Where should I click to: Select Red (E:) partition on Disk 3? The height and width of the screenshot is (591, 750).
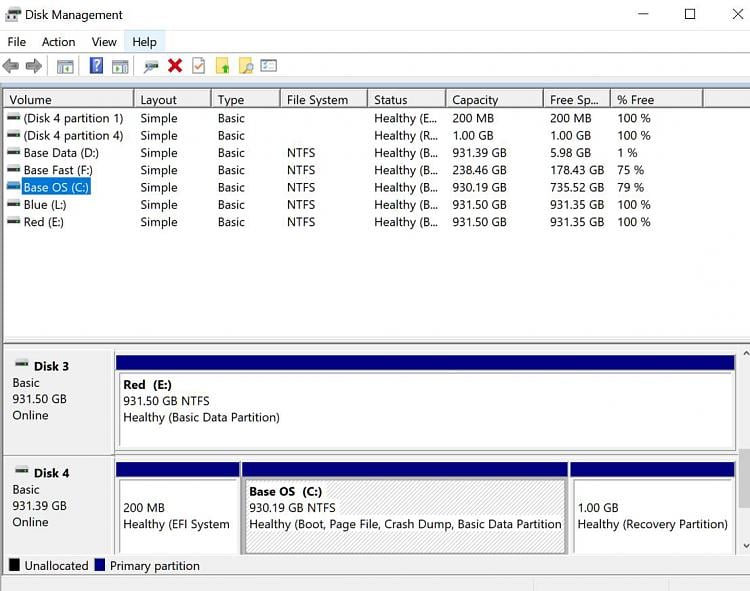[x=426, y=410]
